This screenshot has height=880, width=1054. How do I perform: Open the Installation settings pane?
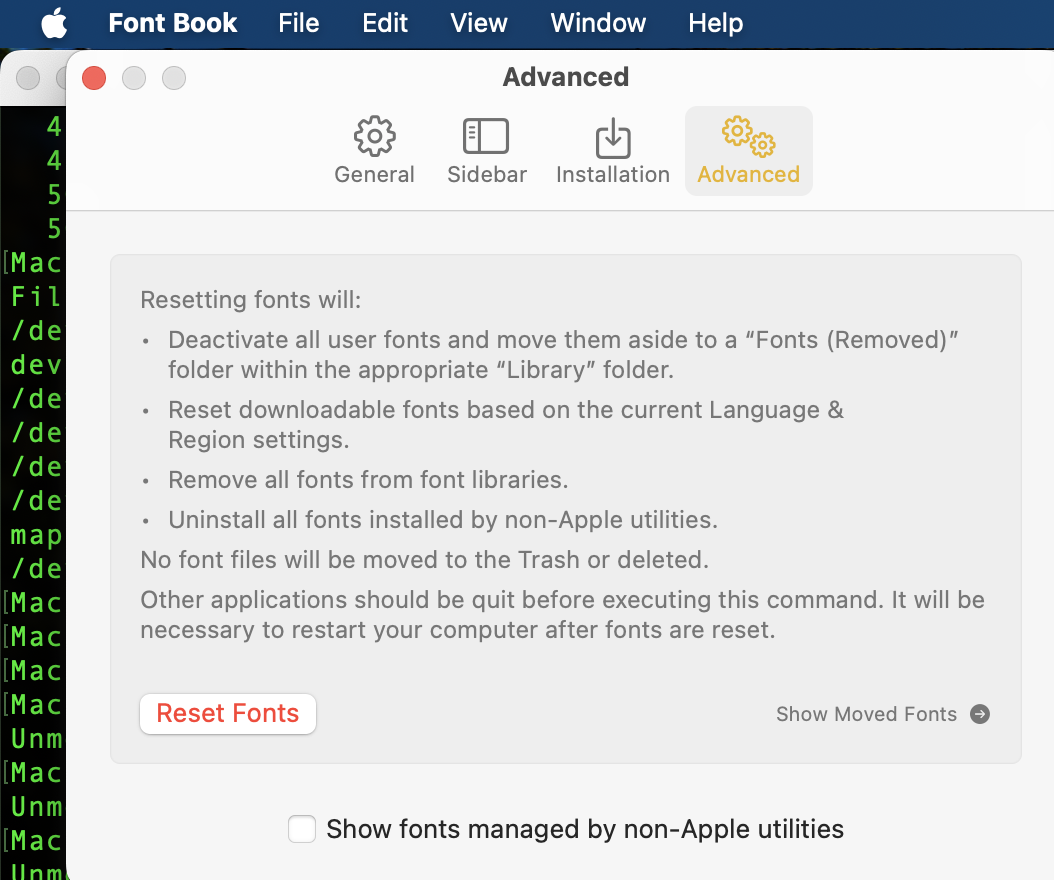(x=612, y=151)
